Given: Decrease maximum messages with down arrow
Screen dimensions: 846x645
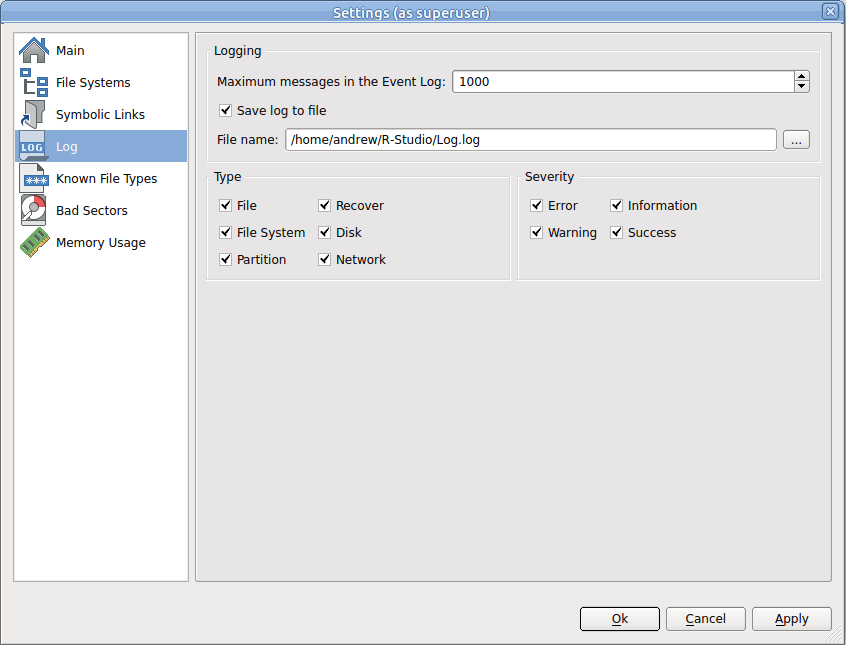Looking at the screenshot, I should 801,87.
